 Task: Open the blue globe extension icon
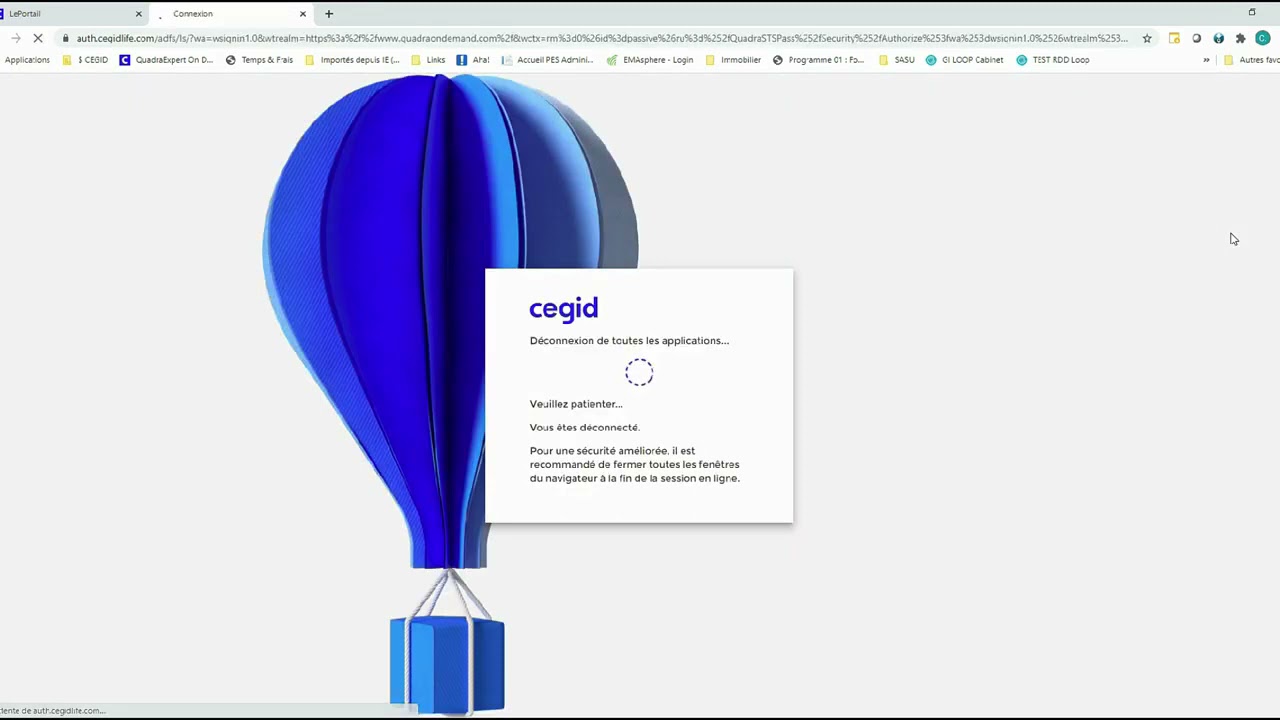[x=1218, y=38]
